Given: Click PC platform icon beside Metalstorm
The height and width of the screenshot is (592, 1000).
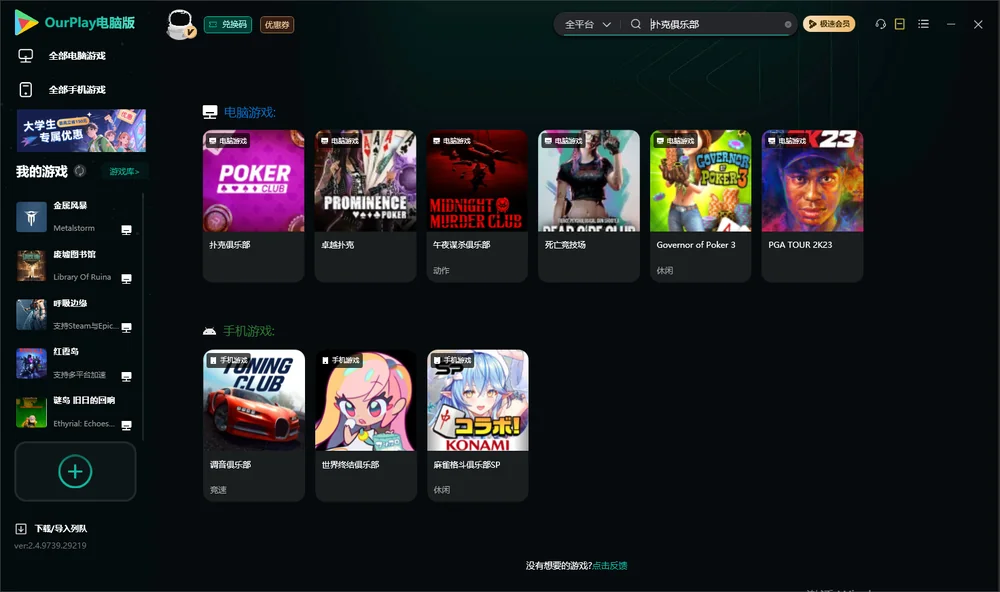Looking at the screenshot, I should [x=126, y=230].
